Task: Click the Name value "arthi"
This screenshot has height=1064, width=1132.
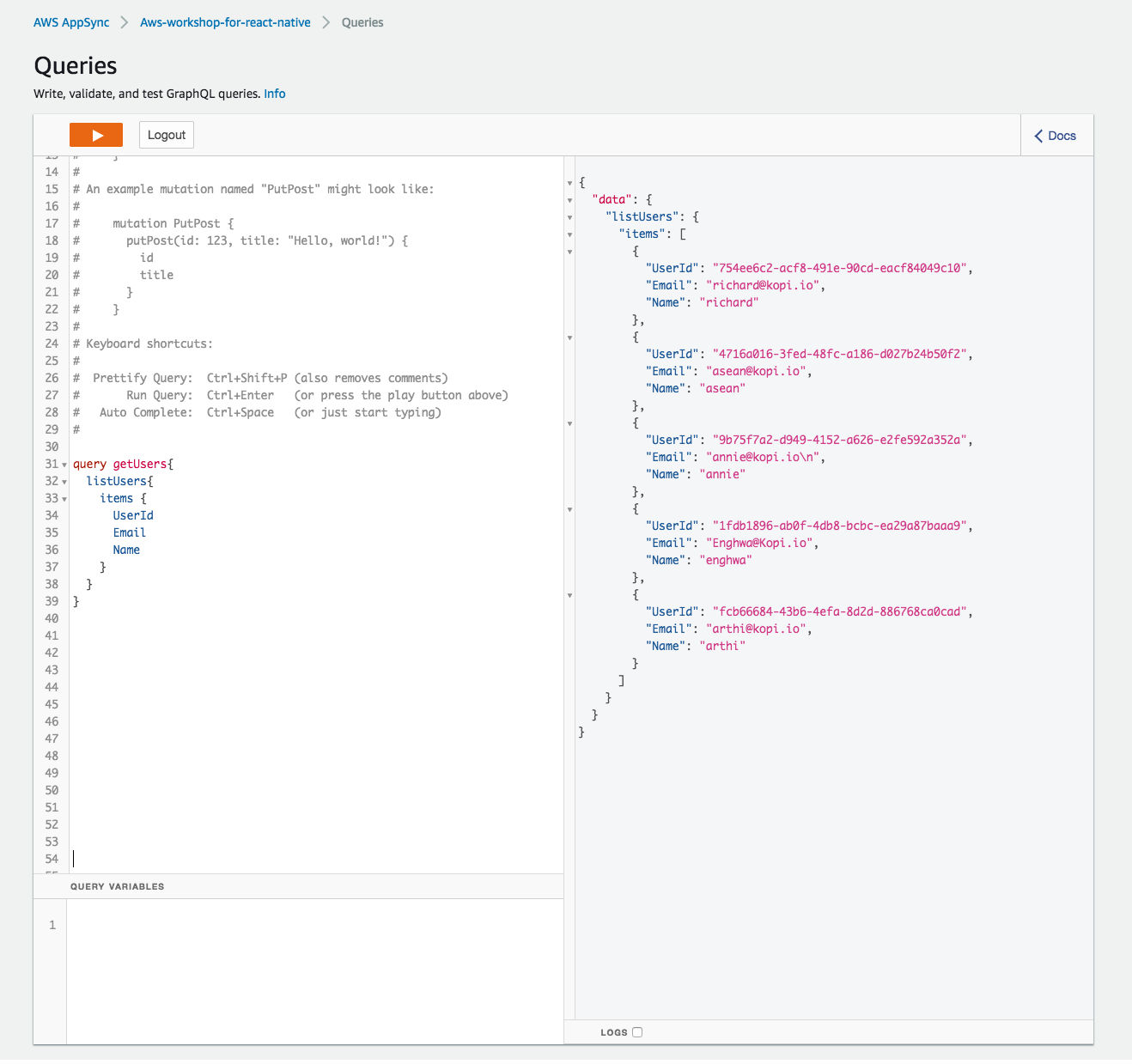Action: pyautogui.click(x=722, y=646)
